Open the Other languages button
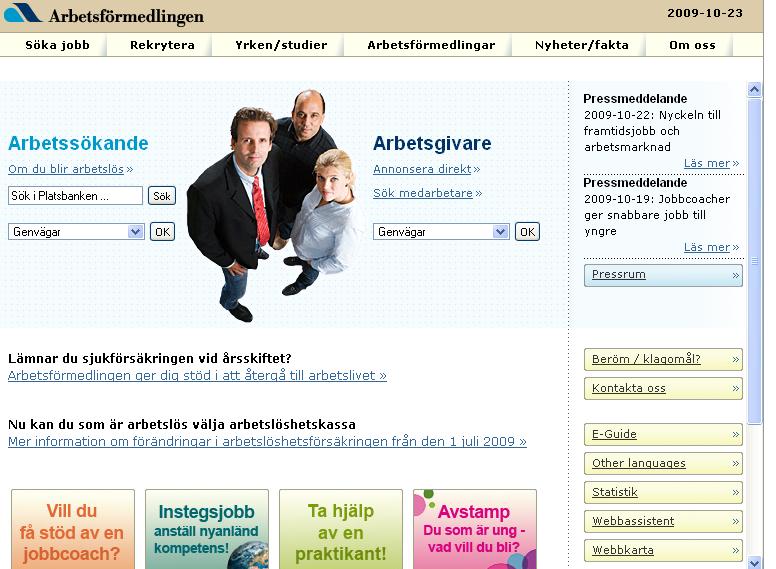The image size is (776, 569). coord(663,464)
